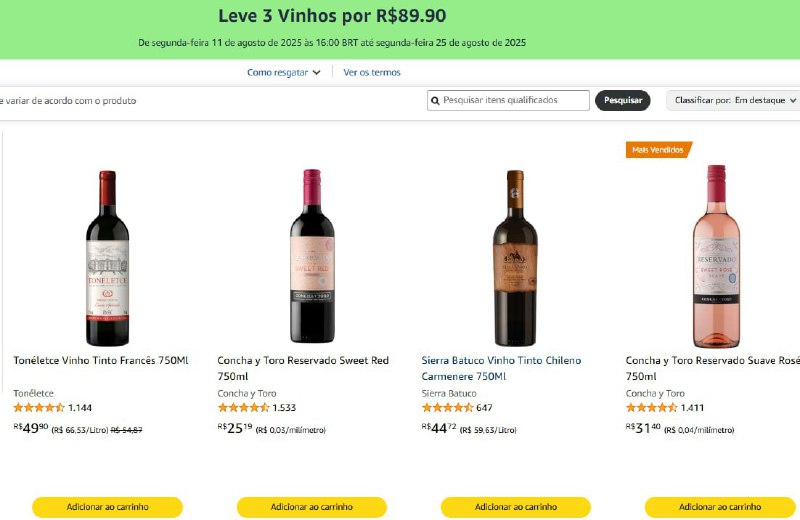Expand the Como resgatar section
This screenshot has height=520, width=800.
284,72
